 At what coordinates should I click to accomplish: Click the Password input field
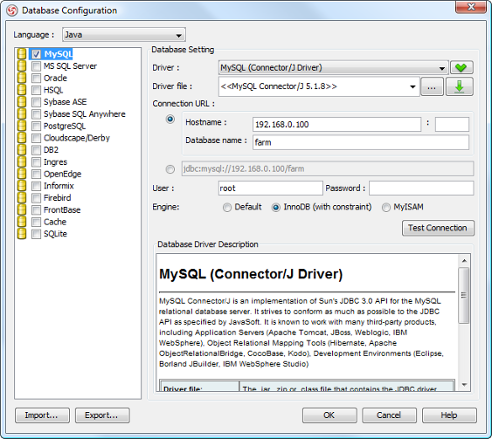pyautogui.click(x=421, y=188)
